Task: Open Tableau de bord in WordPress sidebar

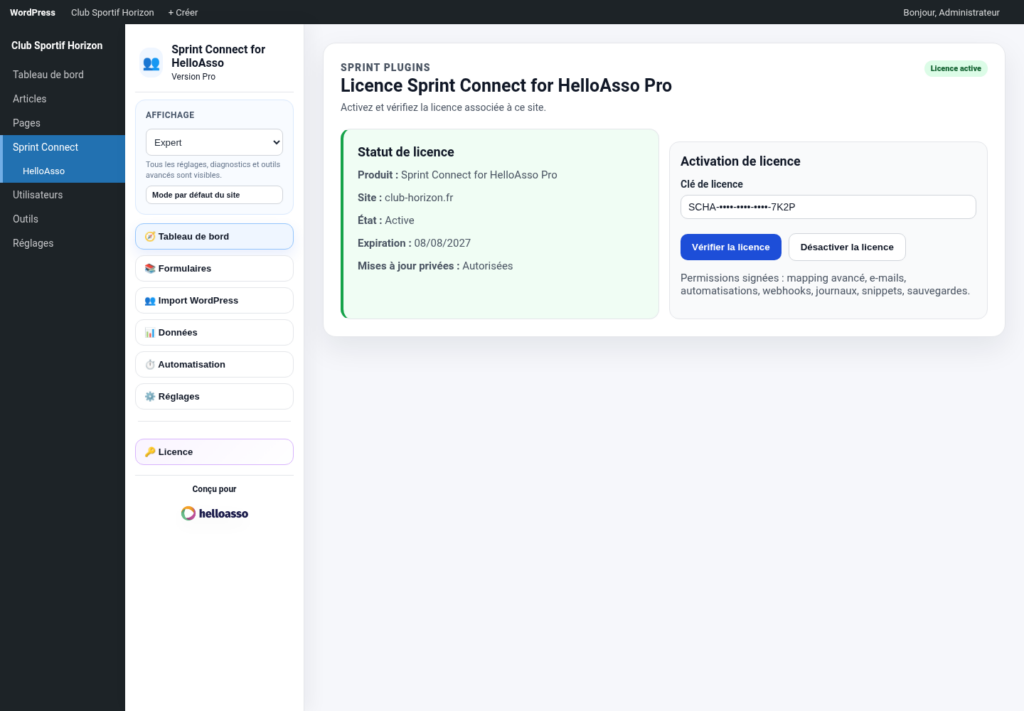Action: [62, 74]
